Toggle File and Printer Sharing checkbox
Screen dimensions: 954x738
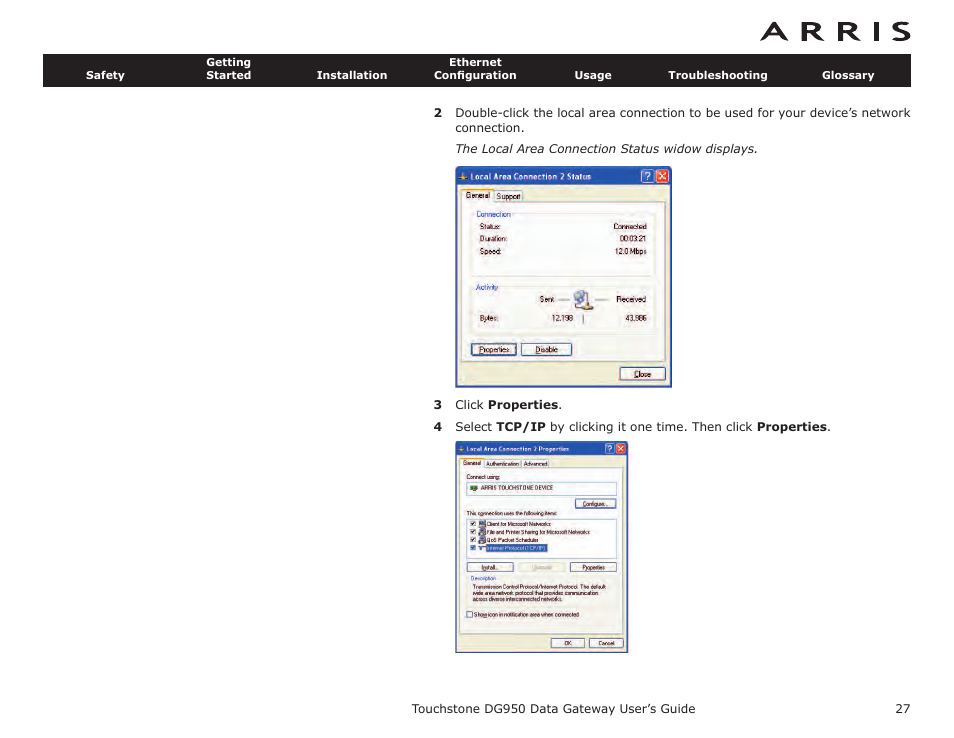472,531
